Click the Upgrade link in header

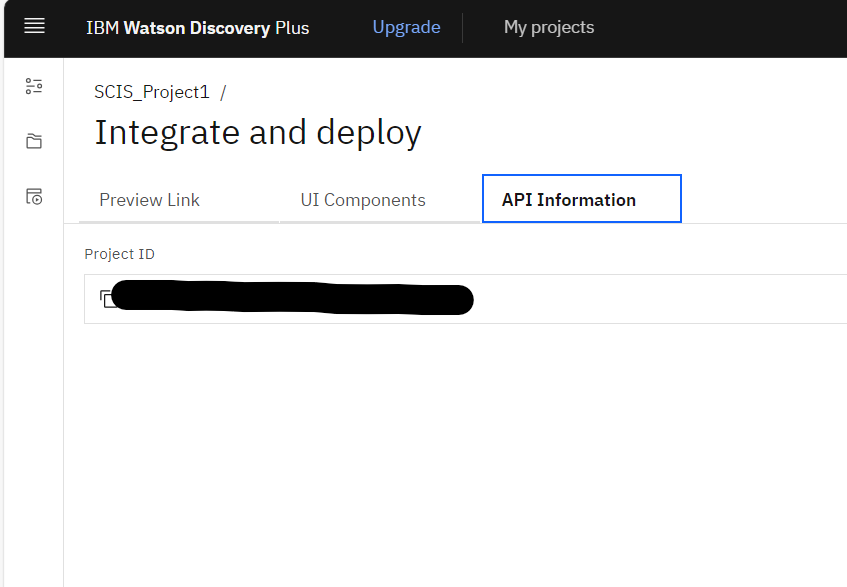click(406, 27)
